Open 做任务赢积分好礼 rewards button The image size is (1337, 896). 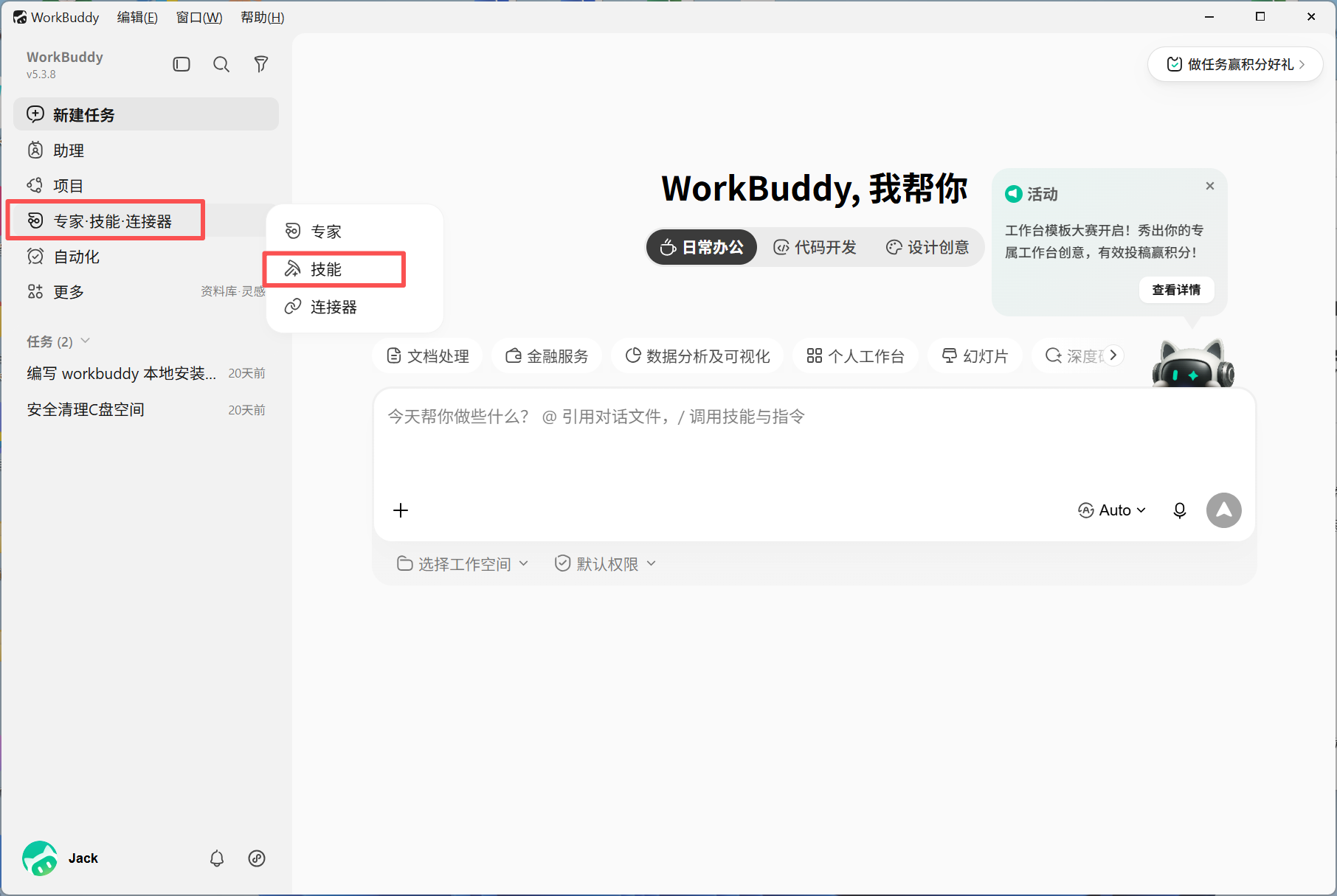coord(1235,64)
